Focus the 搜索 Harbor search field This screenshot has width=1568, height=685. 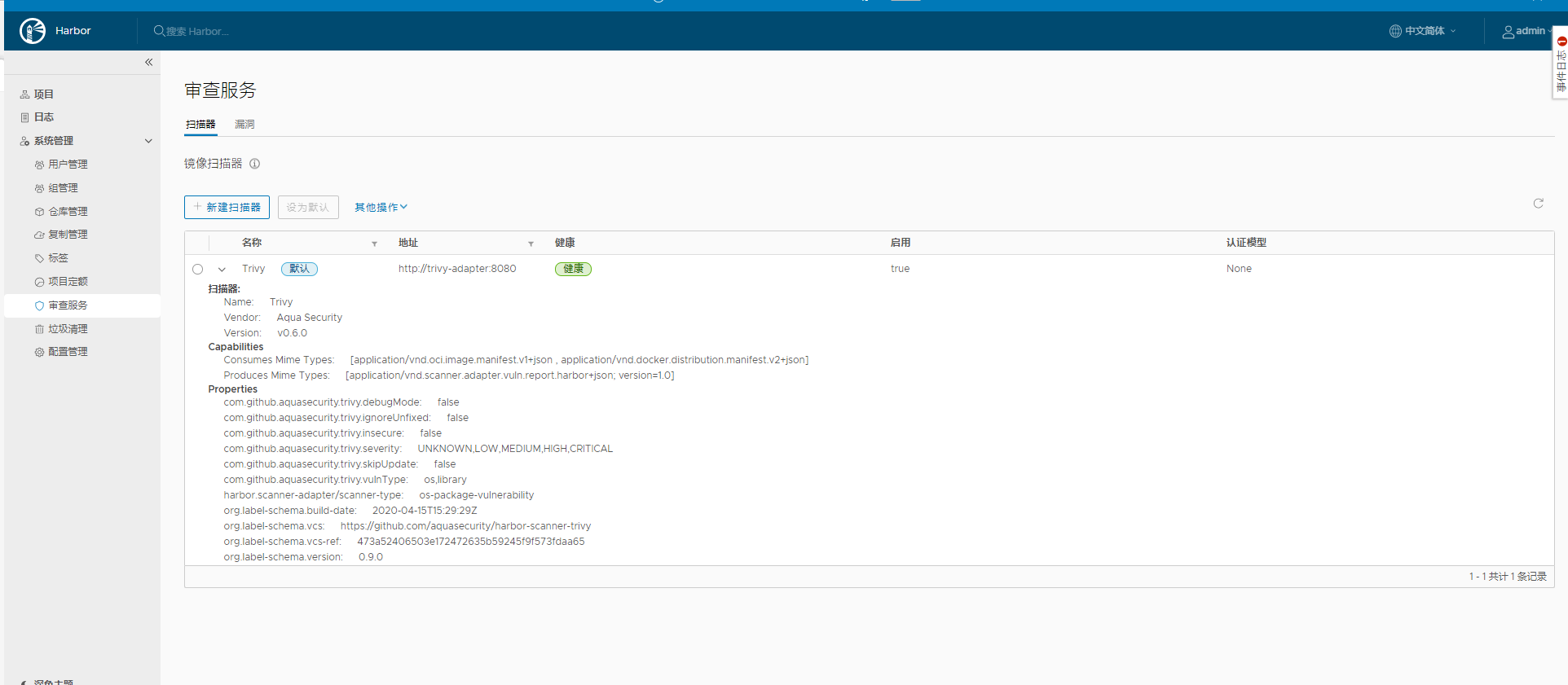(197, 32)
